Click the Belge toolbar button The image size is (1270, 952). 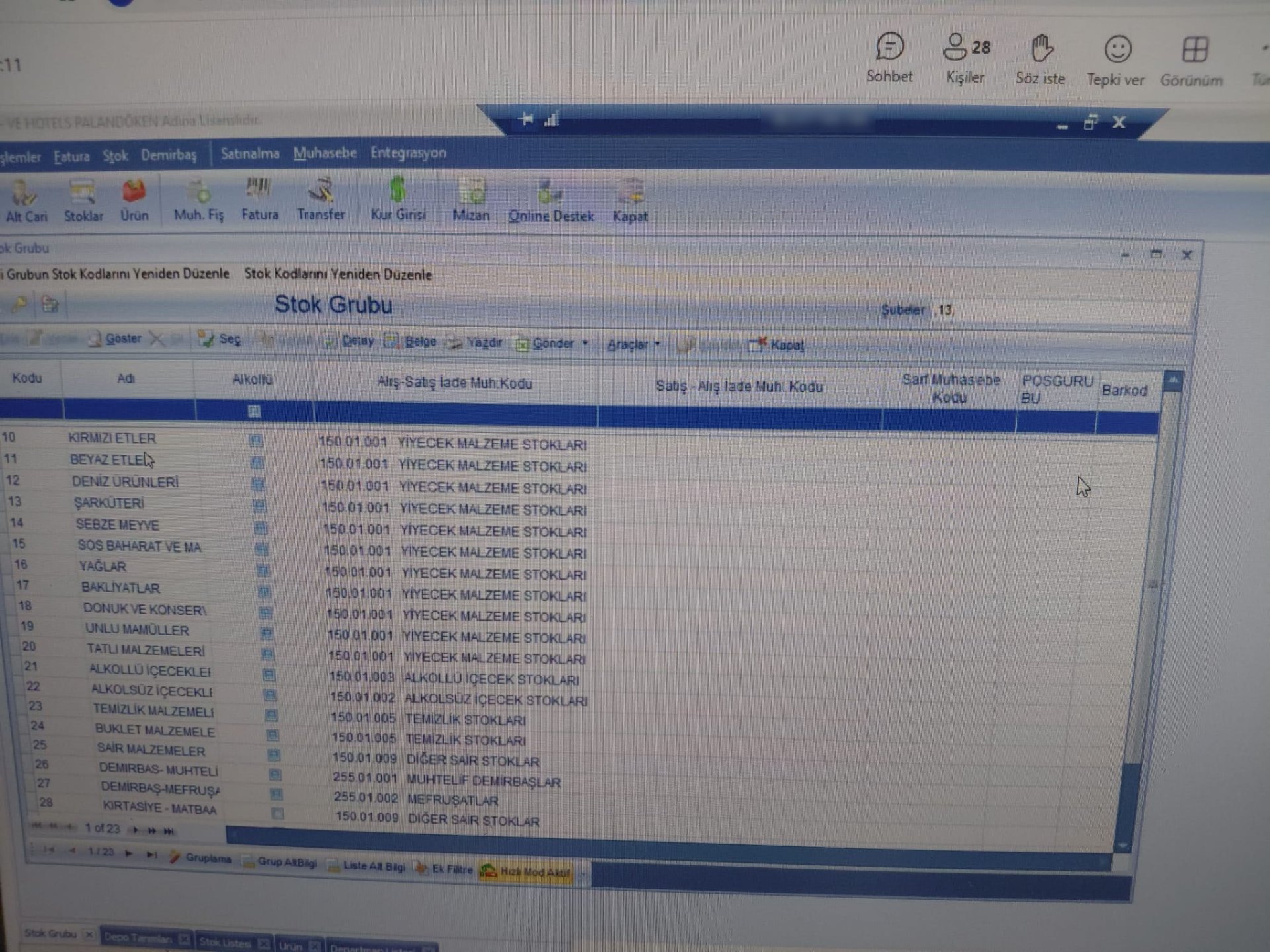pos(410,341)
